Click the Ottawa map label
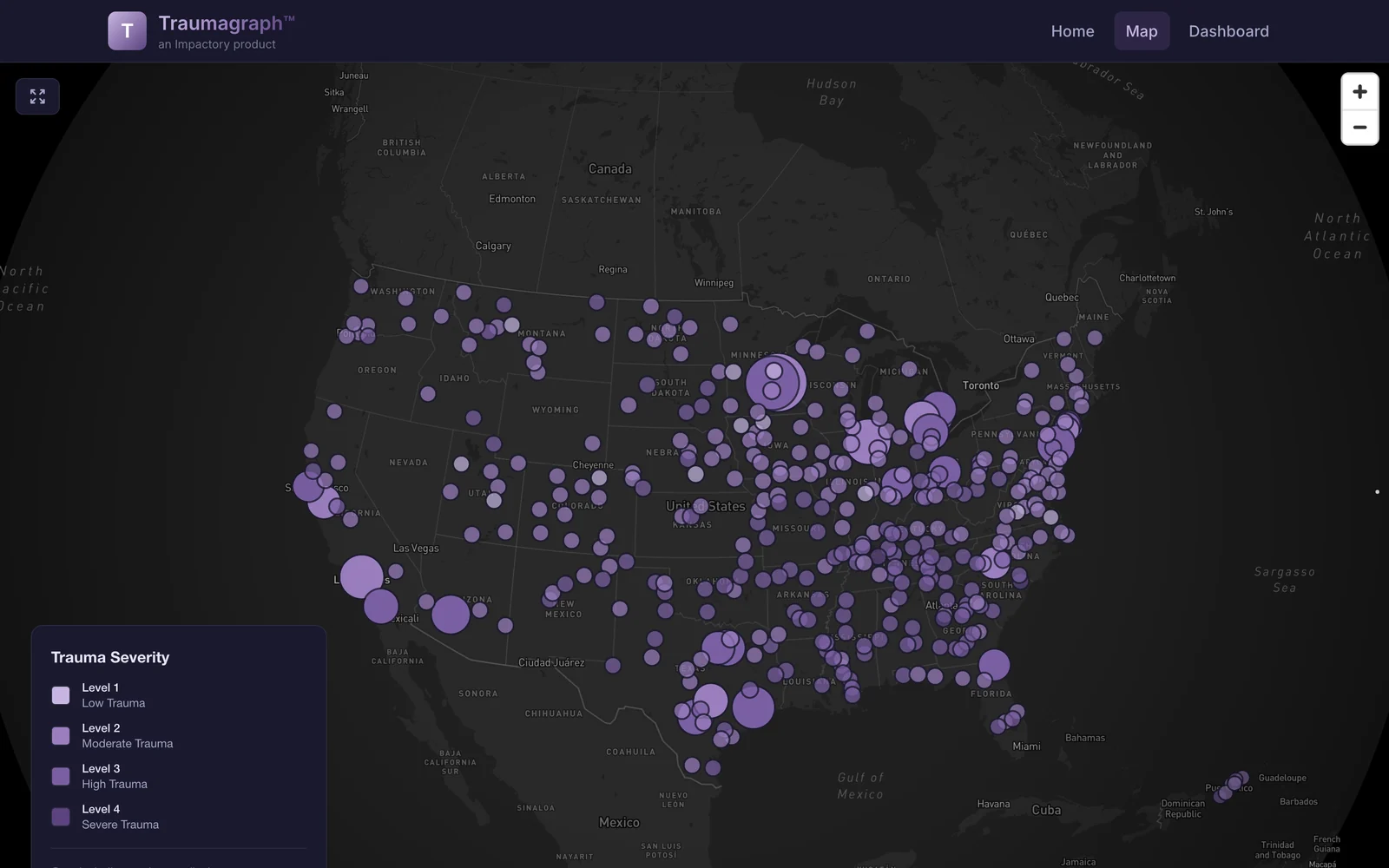The width and height of the screenshot is (1389, 868). pos(1018,339)
